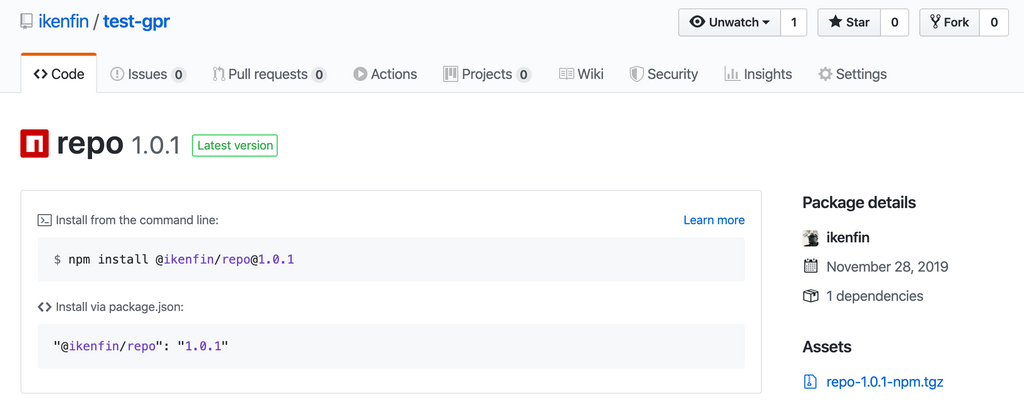Screen dimensions: 1024x415
Task: Follow the Learn more link
Action: click(714, 220)
